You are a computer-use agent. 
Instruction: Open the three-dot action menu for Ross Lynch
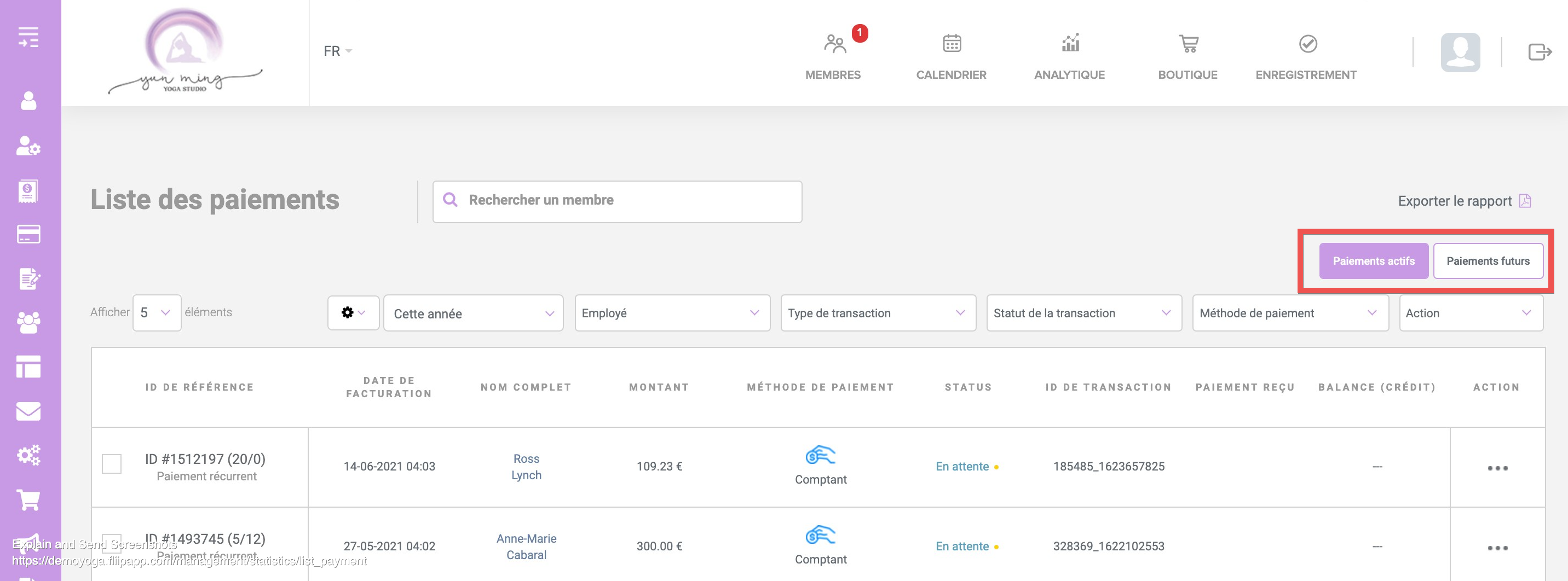point(1497,468)
